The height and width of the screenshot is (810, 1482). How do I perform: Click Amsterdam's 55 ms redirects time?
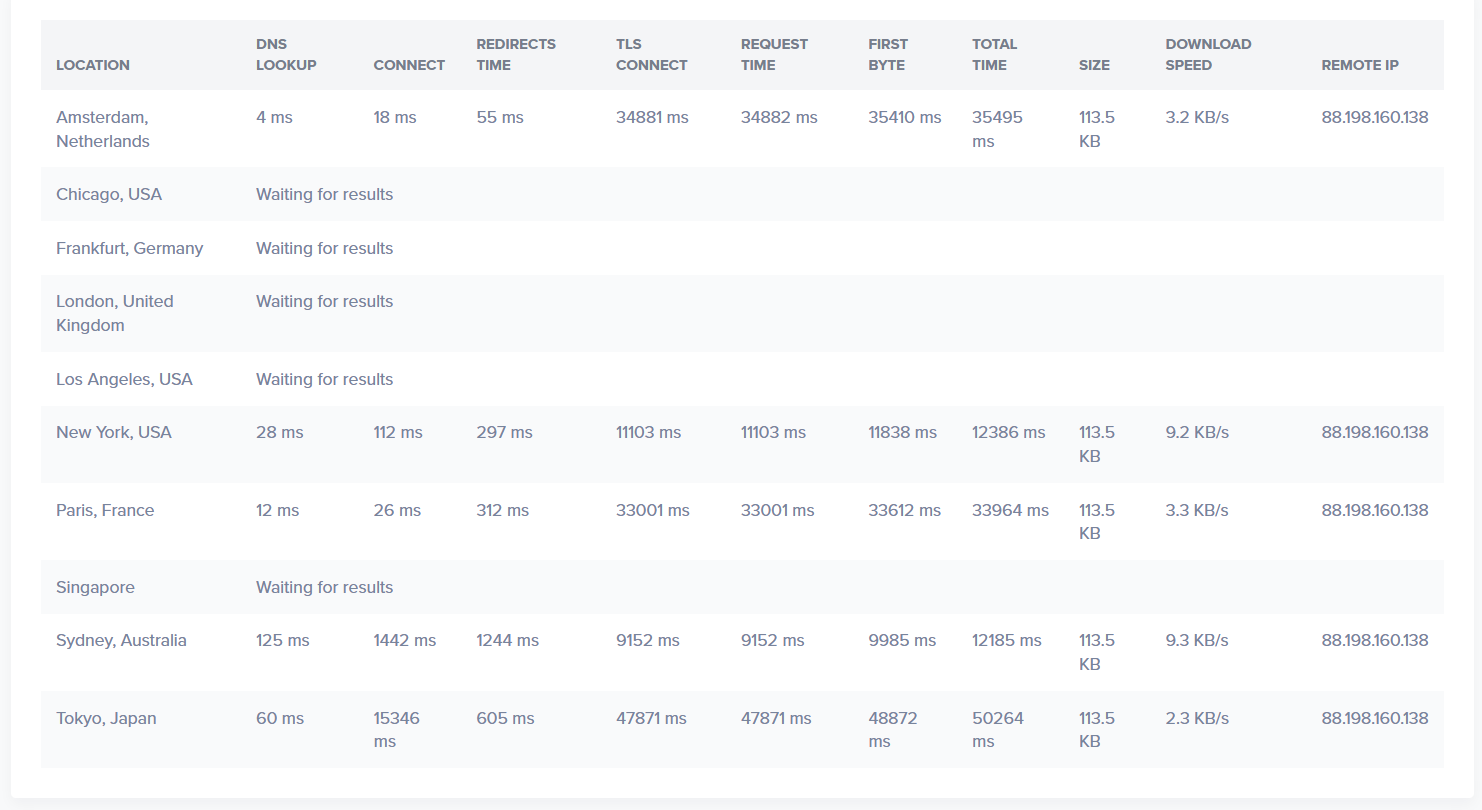point(500,117)
